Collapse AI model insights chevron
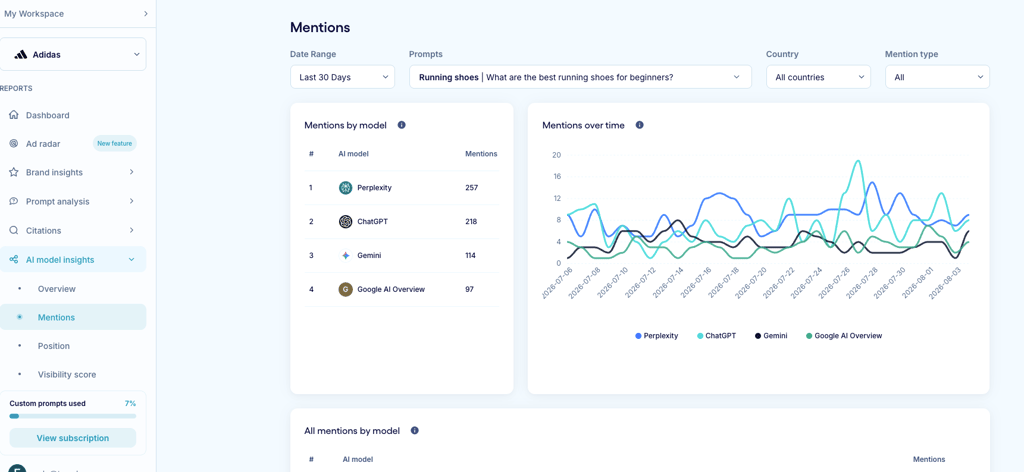This screenshot has width=1024, height=472. point(131,260)
